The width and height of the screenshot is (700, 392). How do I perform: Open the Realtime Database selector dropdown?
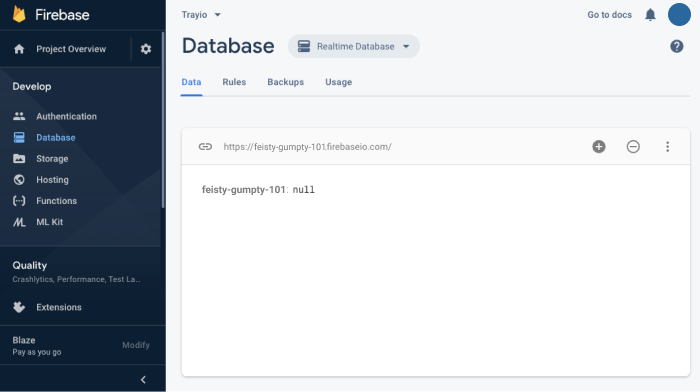pos(354,46)
